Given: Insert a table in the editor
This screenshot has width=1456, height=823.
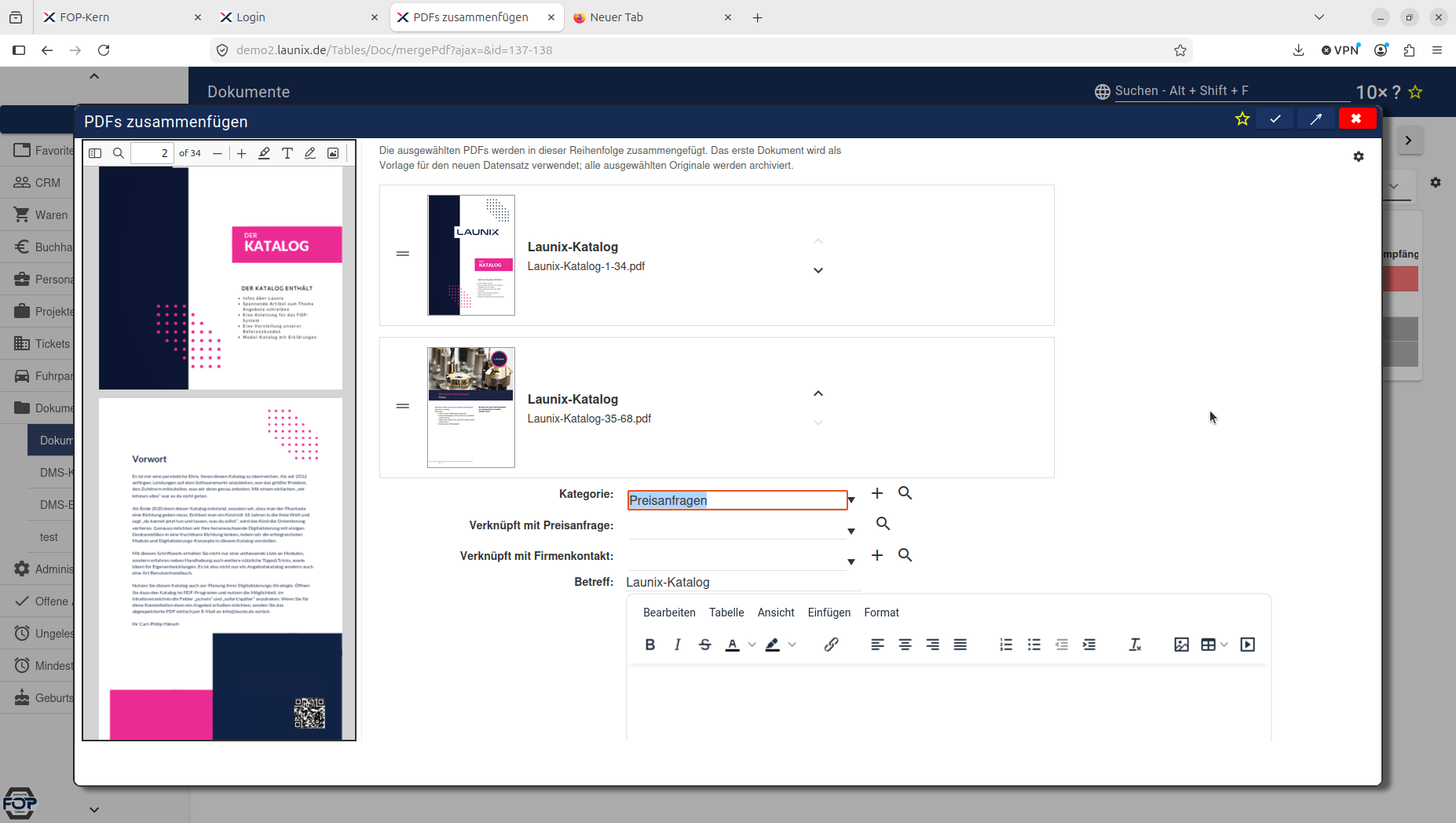Looking at the screenshot, I should 1209,645.
